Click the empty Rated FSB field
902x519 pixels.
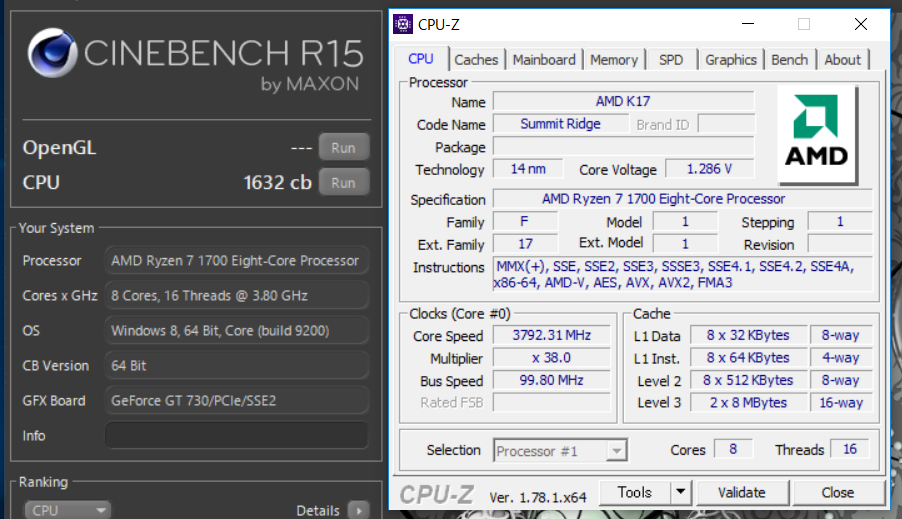coord(552,402)
